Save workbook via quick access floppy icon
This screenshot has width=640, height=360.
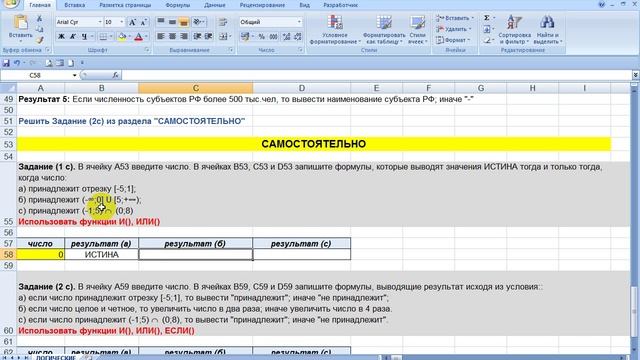[x=6, y=63]
